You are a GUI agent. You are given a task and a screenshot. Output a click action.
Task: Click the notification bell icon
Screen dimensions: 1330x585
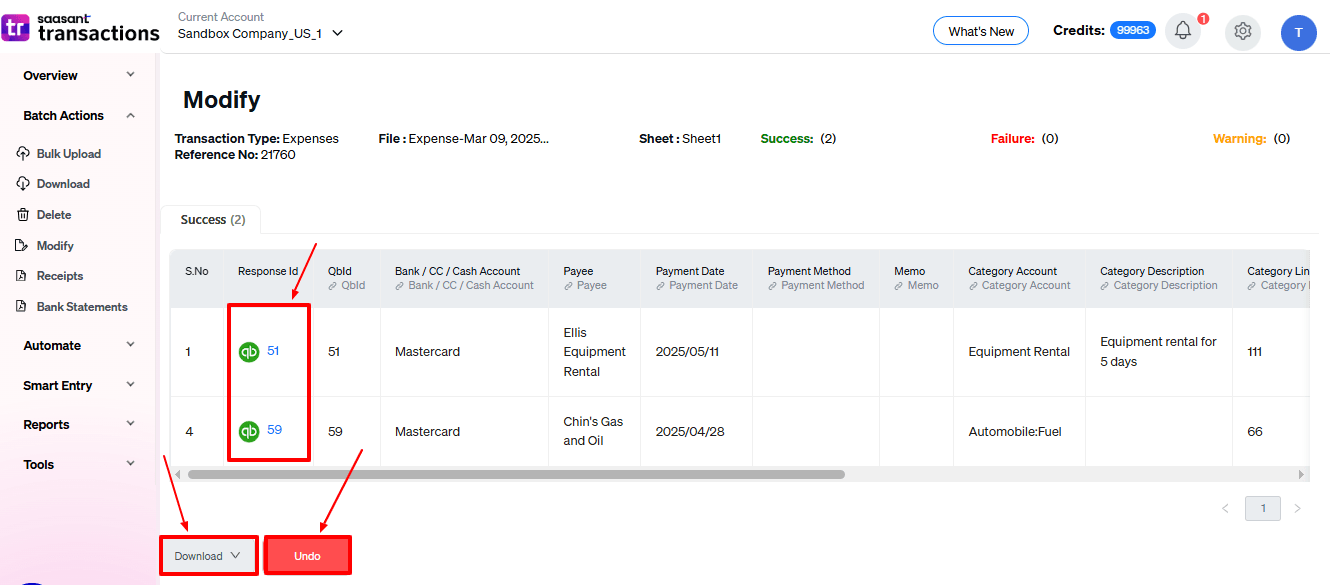(x=1183, y=31)
